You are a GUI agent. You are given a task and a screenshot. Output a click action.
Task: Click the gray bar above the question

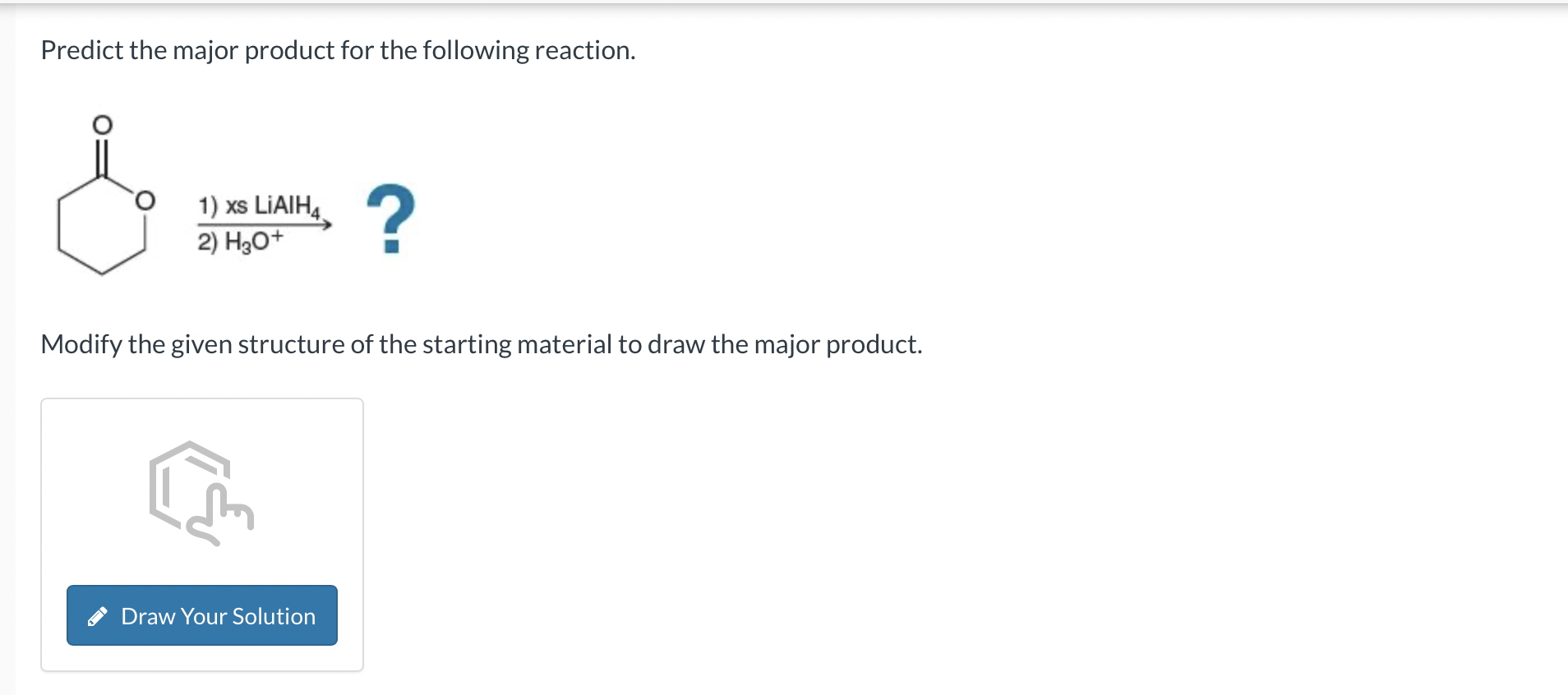coord(784,7)
